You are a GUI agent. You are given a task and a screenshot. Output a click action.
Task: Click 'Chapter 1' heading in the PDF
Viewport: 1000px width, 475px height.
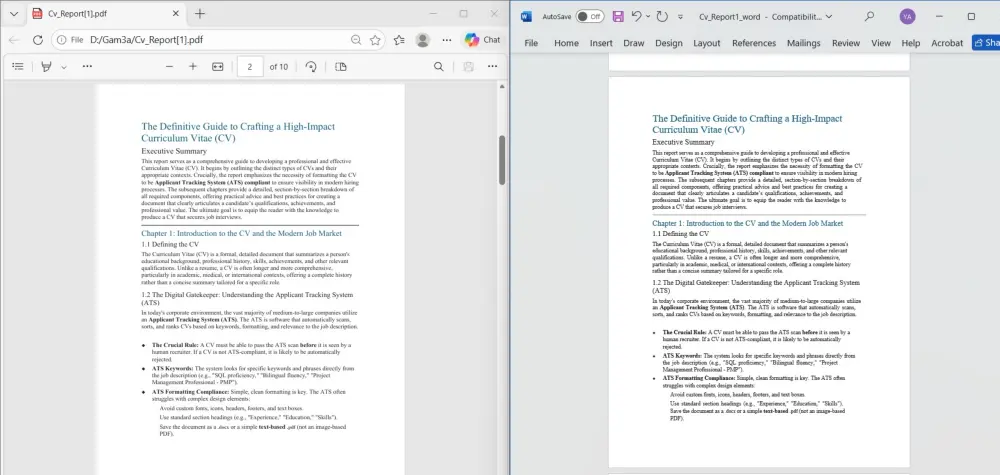click(x=241, y=233)
